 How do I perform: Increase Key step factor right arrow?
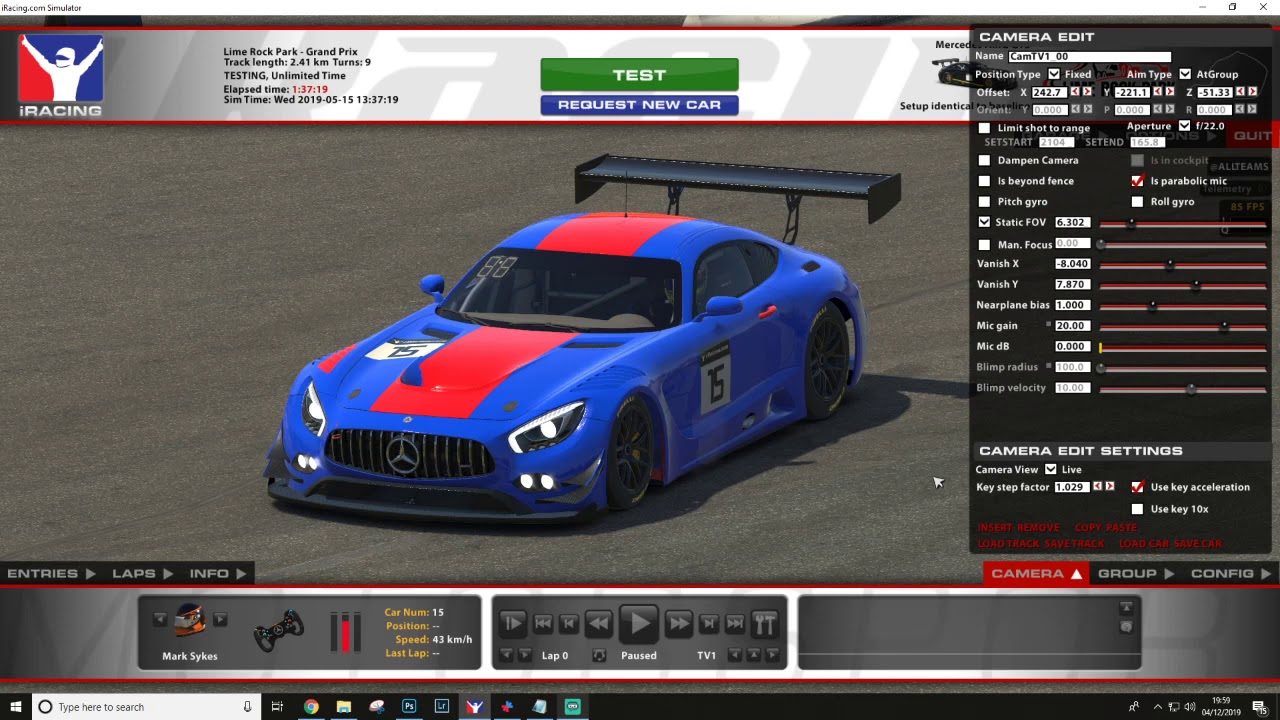click(1109, 487)
